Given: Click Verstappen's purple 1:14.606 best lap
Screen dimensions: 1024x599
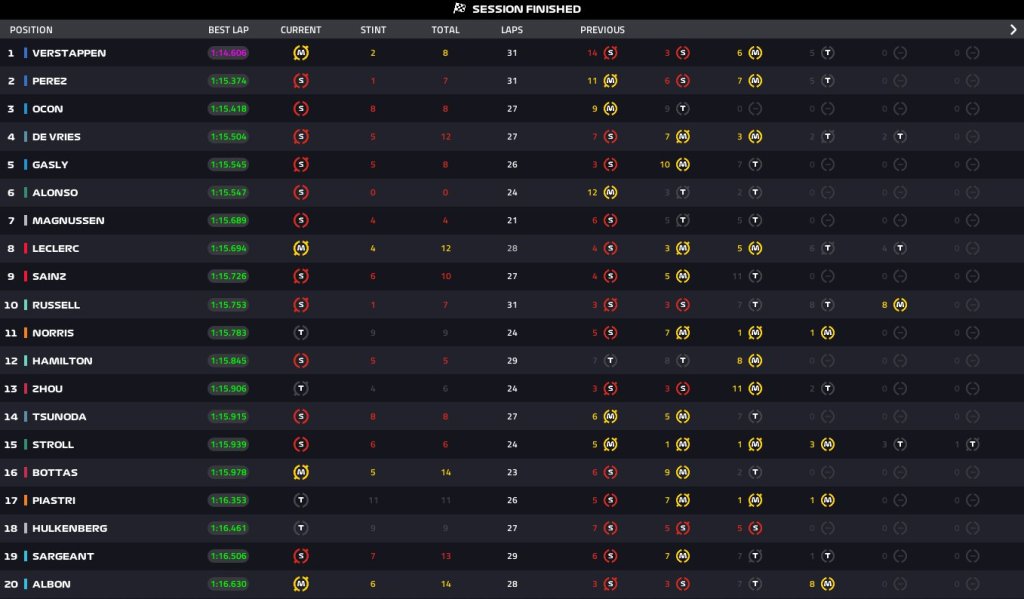Looking at the screenshot, I should click(228, 53).
